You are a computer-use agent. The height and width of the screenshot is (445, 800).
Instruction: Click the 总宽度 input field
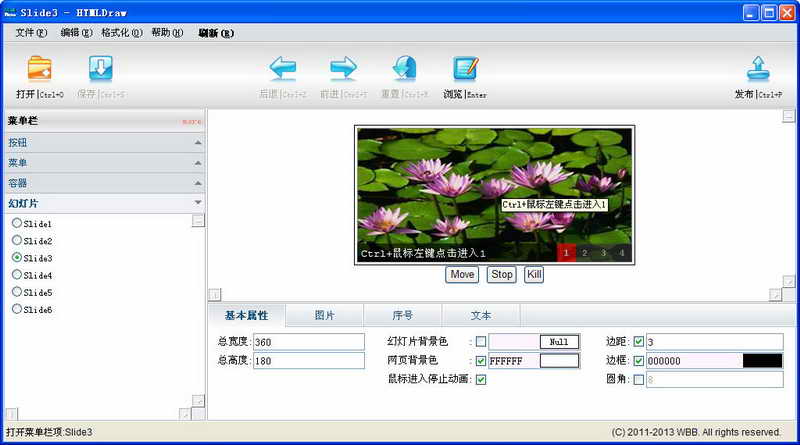309,342
